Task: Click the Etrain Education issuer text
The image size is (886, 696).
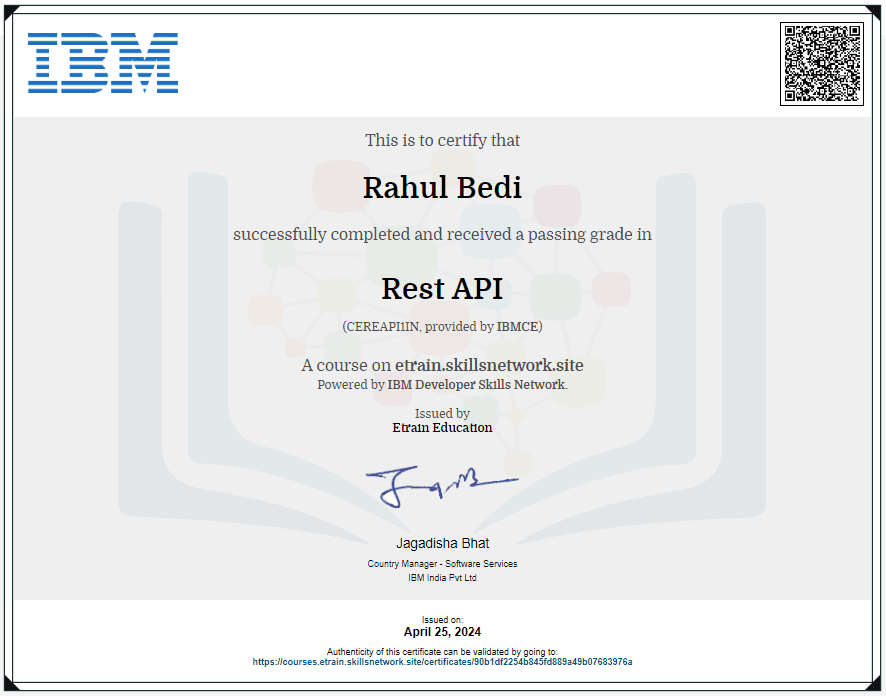Action: click(443, 427)
